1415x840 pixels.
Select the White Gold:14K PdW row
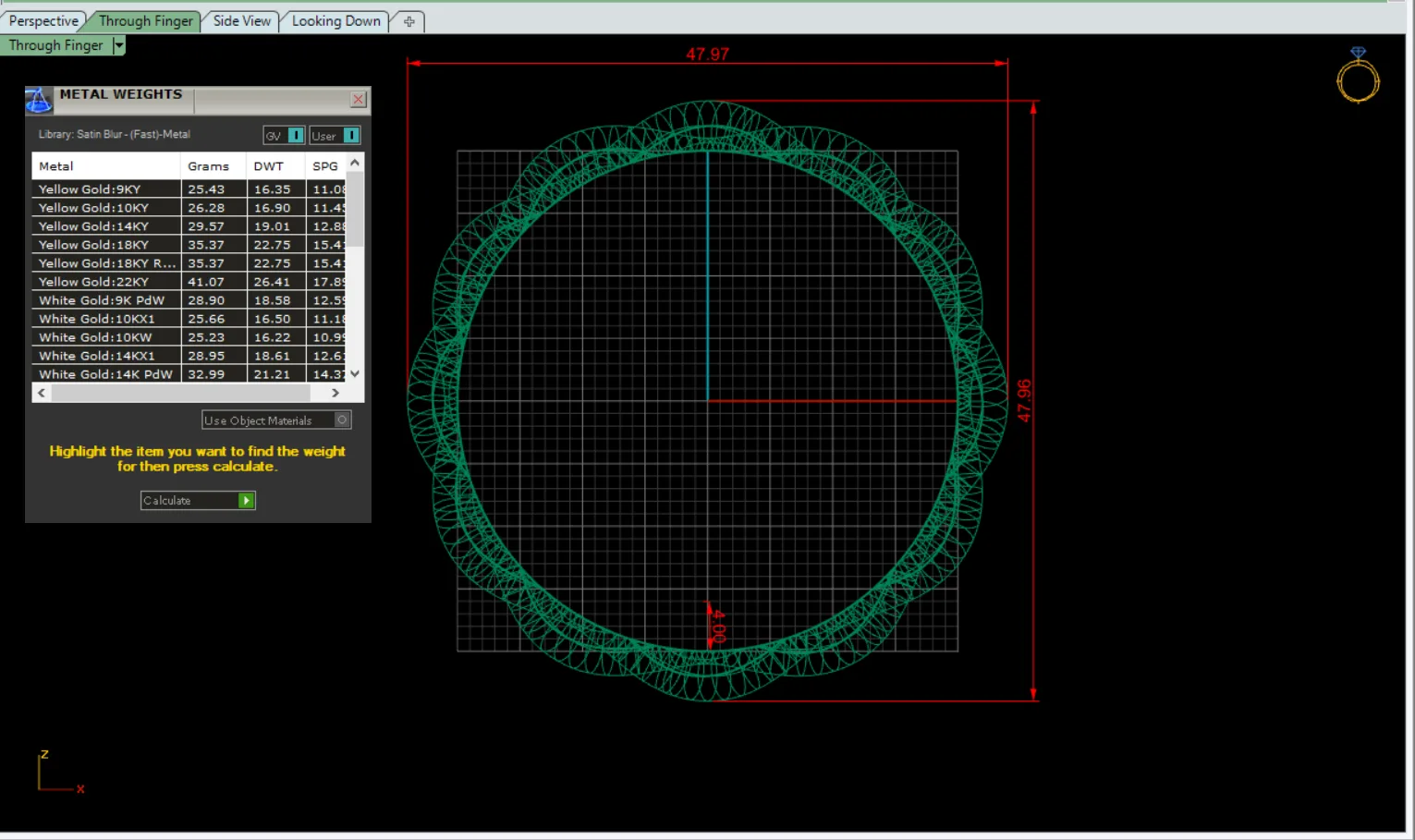click(189, 374)
